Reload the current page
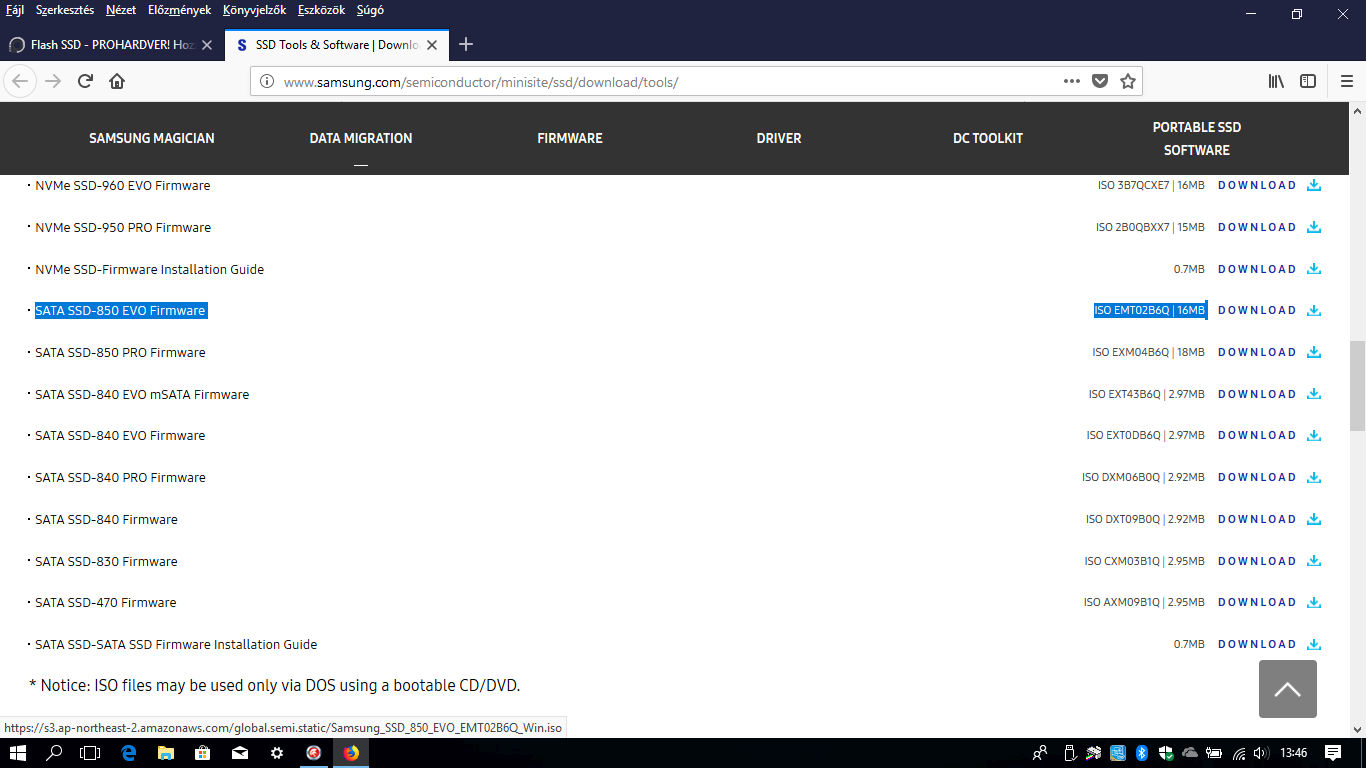The height and width of the screenshot is (768, 1366). point(86,81)
